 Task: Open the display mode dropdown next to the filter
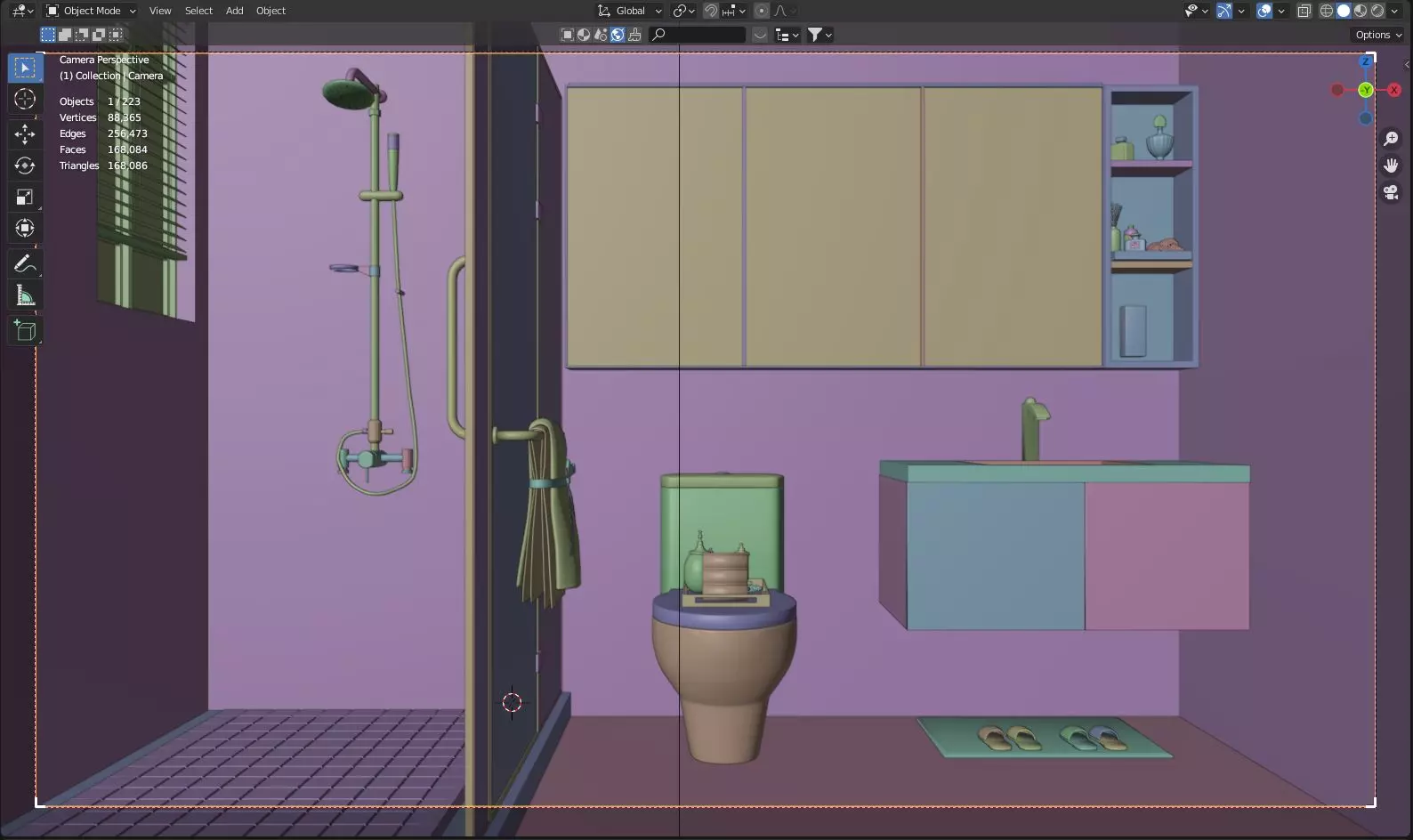pos(787,35)
